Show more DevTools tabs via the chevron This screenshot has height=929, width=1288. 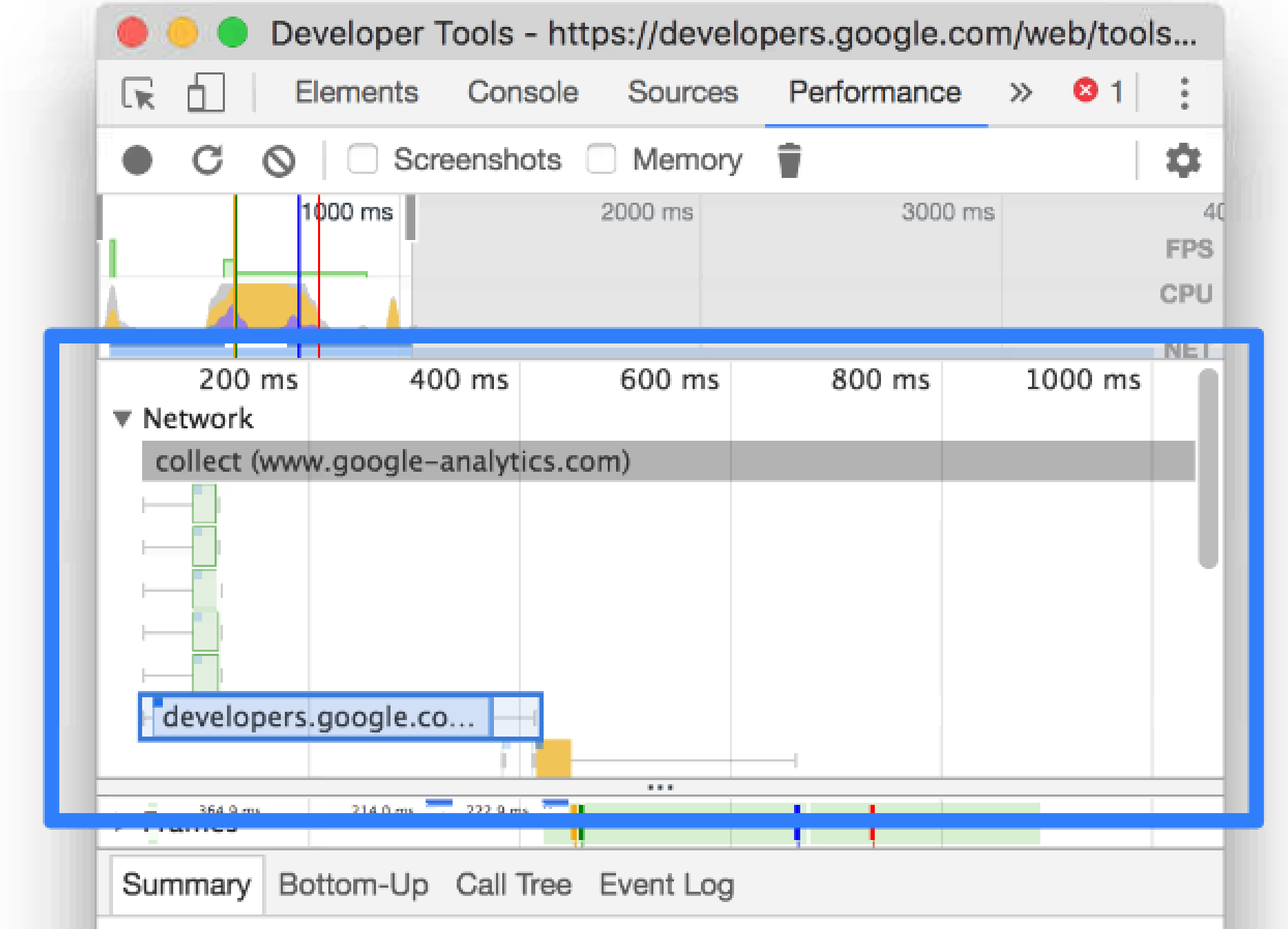(1021, 92)
